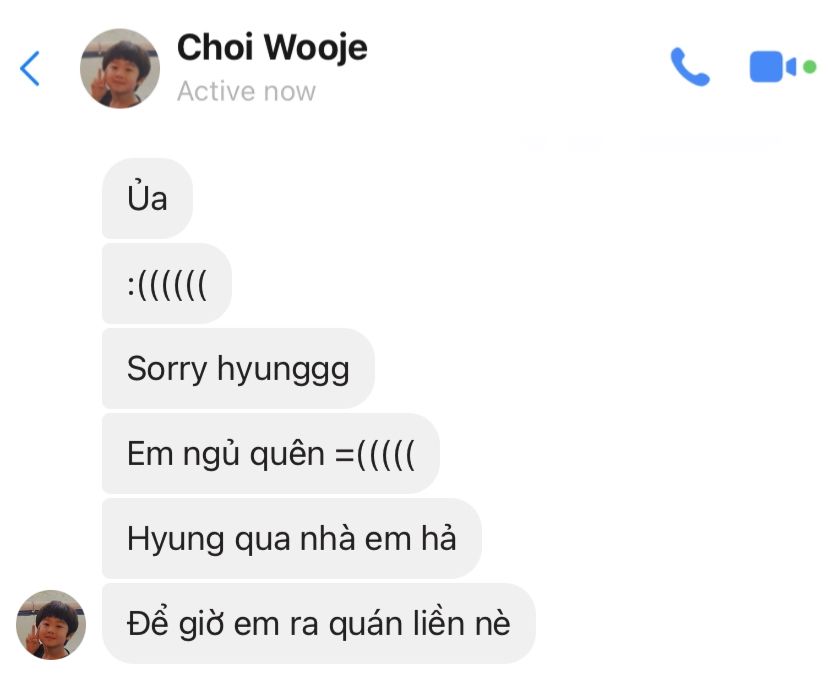828x694 pixels.
Task: Tap the word 'Wooje' in the header title
Action: 316,48
